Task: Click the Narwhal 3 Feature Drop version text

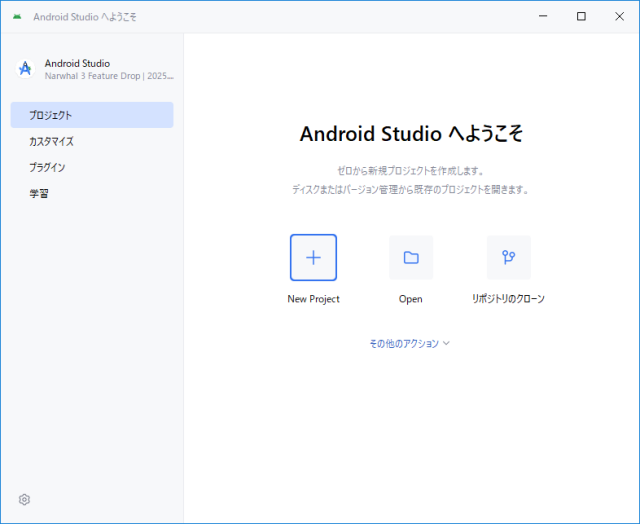Action: [x=109, y=76]
